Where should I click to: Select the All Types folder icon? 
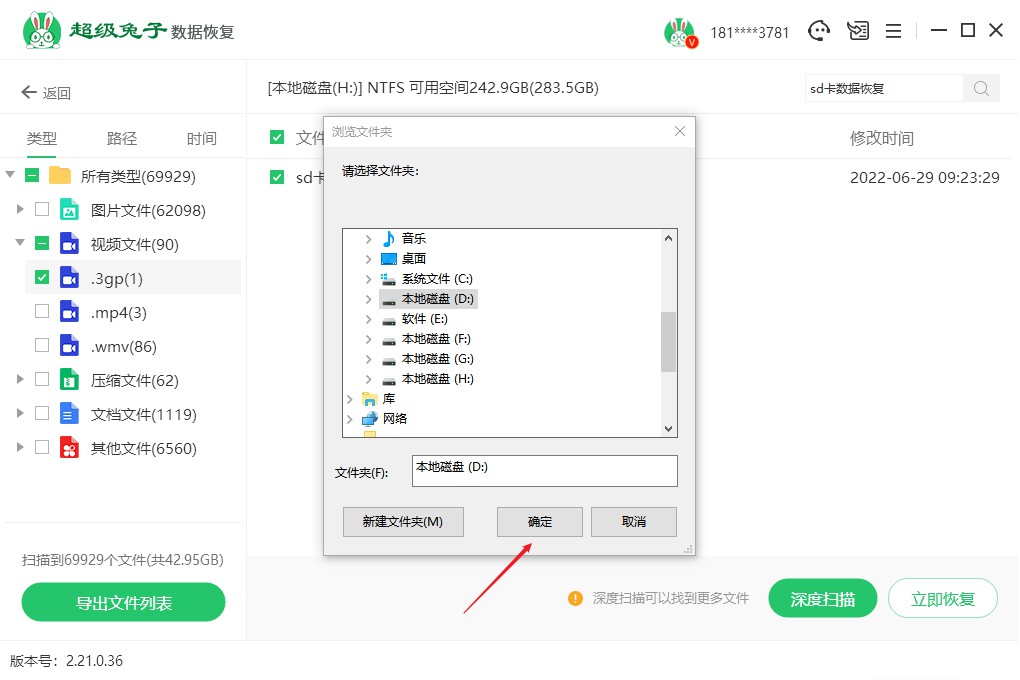pos(60,176)
